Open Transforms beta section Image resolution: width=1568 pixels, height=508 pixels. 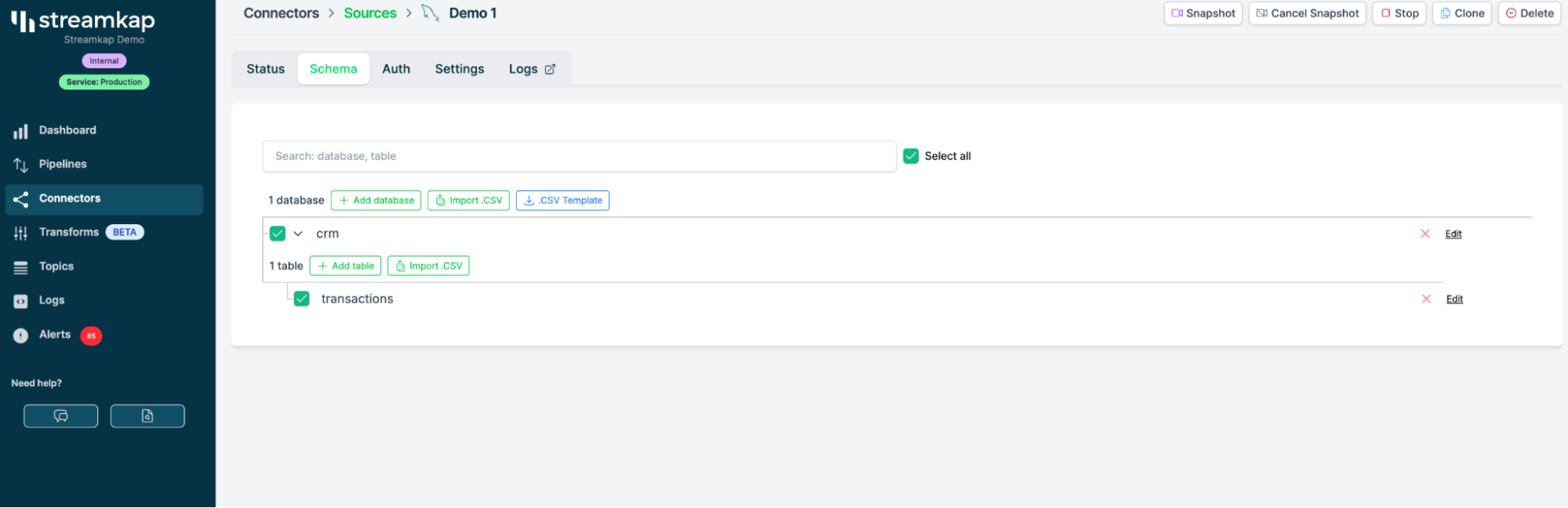click(69, 232)
